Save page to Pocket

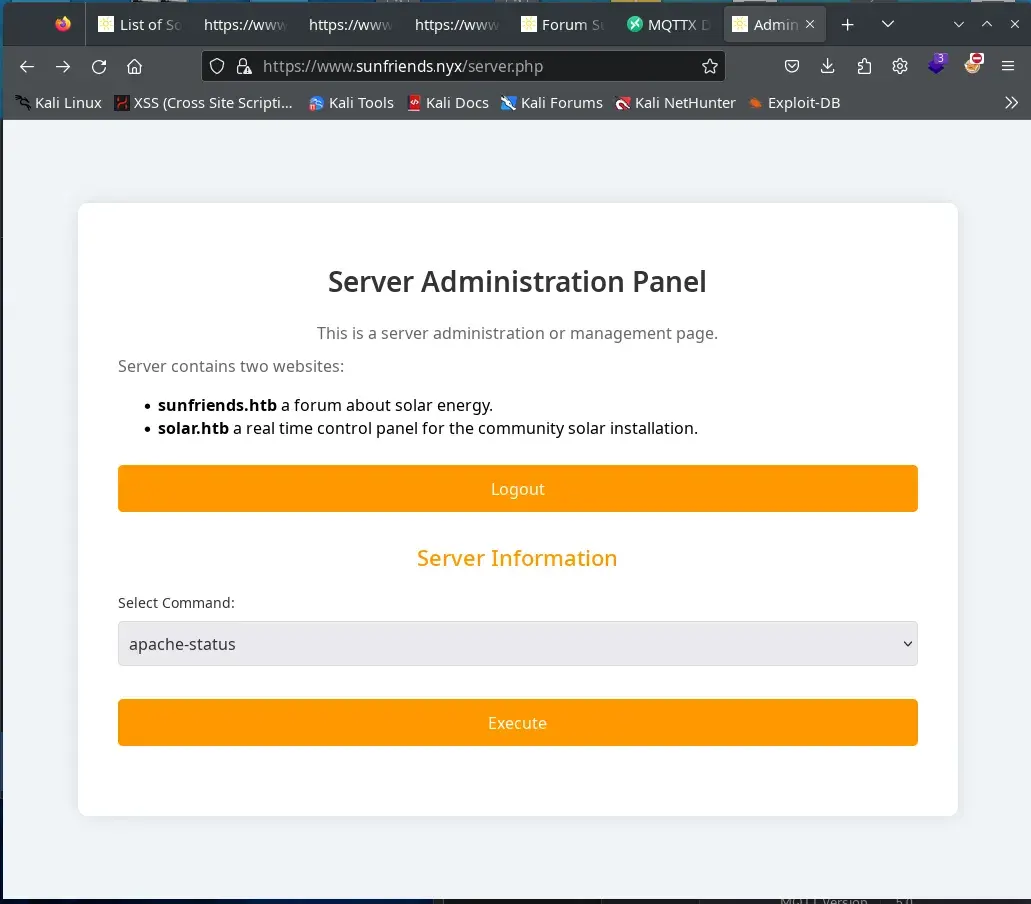(792, 66)
